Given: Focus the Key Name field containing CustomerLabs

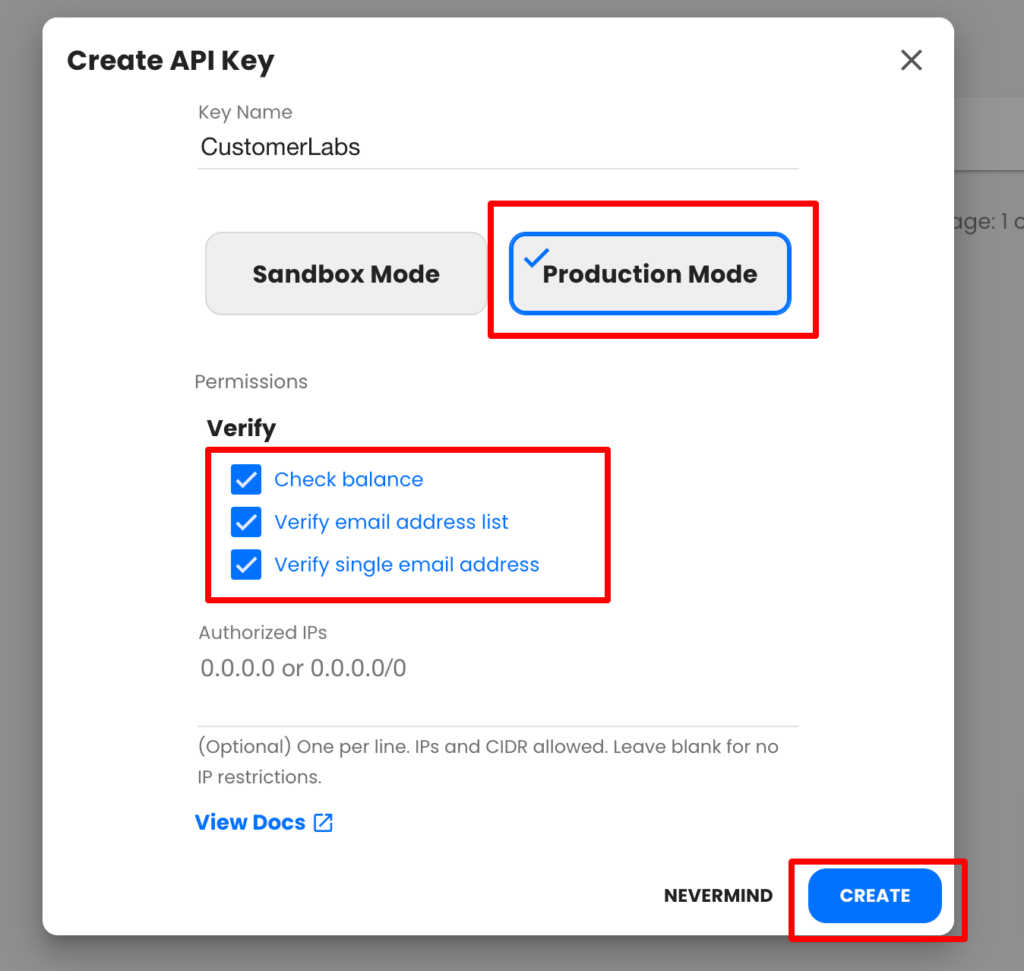Looking at the screenshot, I should coord(498,147).
